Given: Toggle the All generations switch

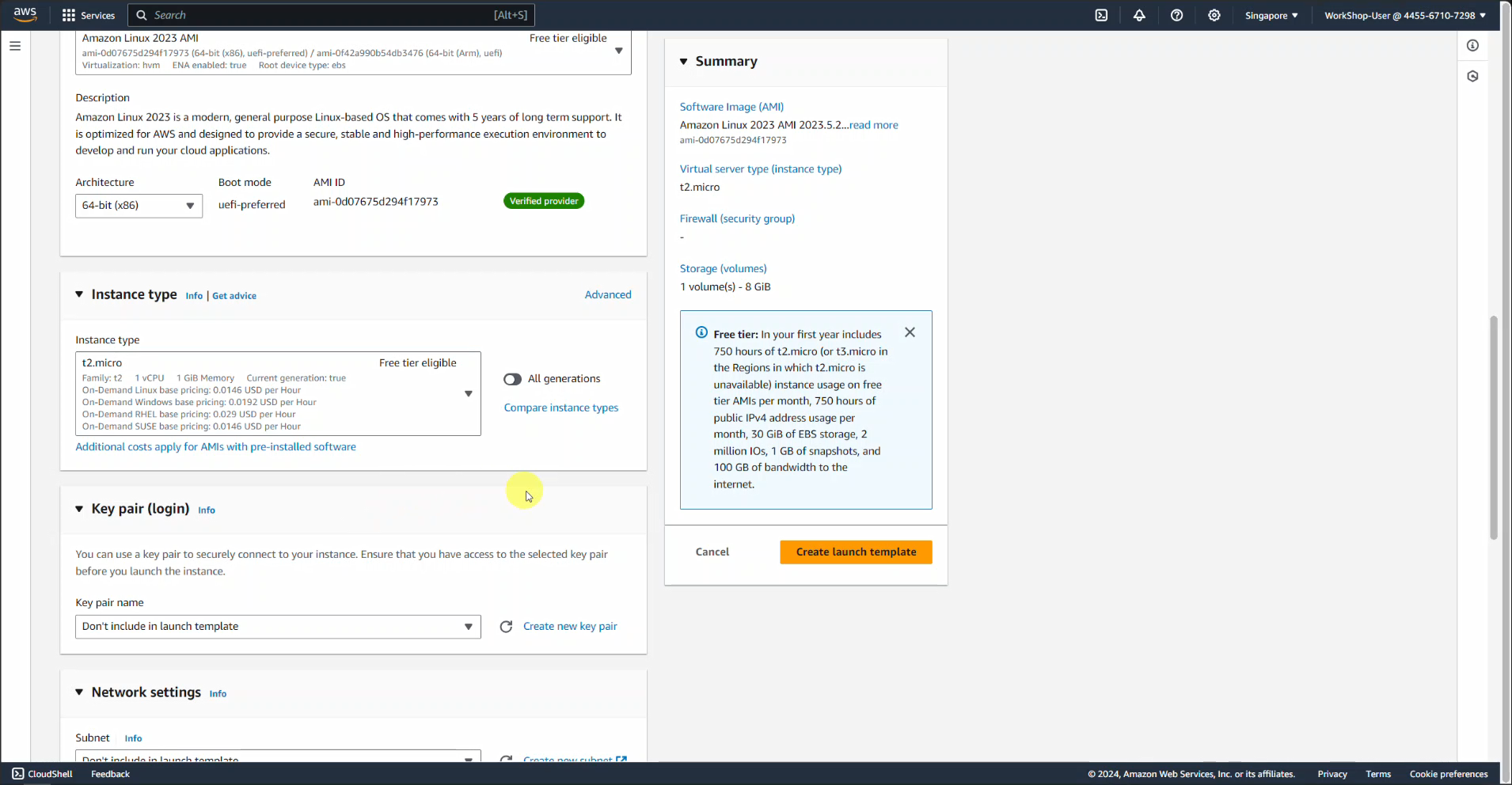Looking at the screenshot, I should pyautogui.click(x=512, y=379).
